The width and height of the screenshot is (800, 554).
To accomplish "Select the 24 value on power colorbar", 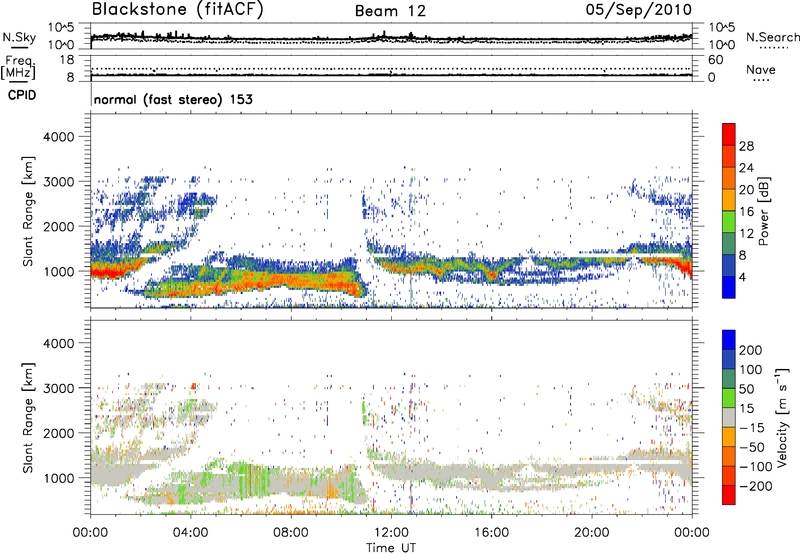I will click(x=746, y=168).
